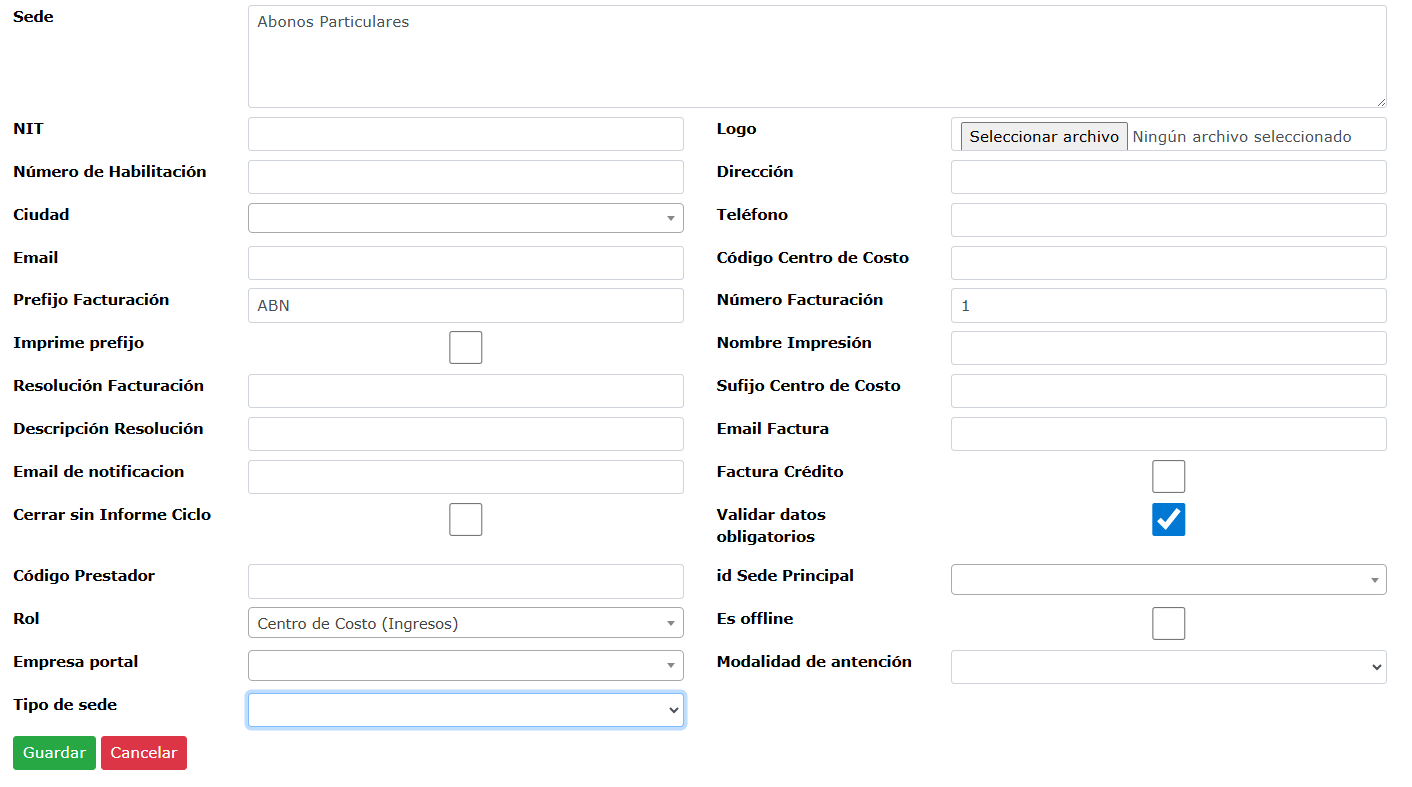Enable the Factura Crédito checkbox

1168,477
